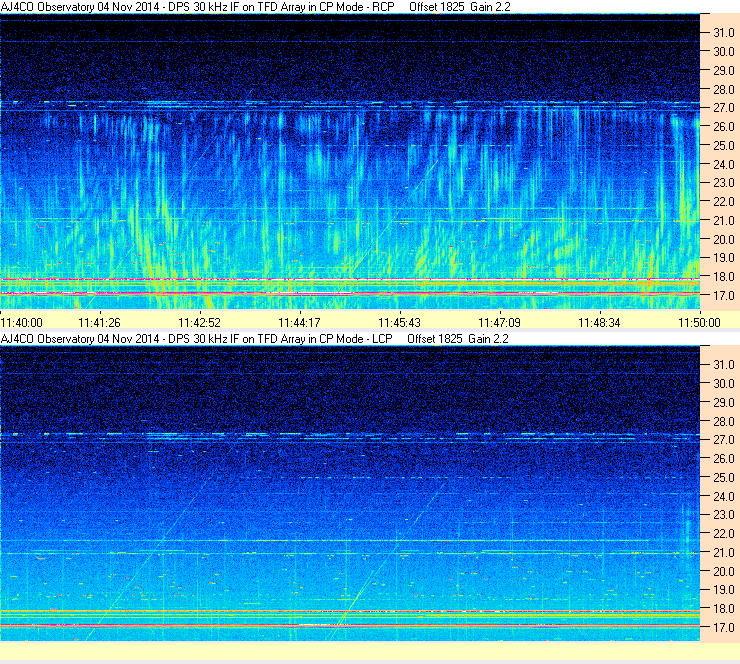Click the 22.0 frequency label in LCP panel
Screen dimensions: 740x664
pos(724,534)
